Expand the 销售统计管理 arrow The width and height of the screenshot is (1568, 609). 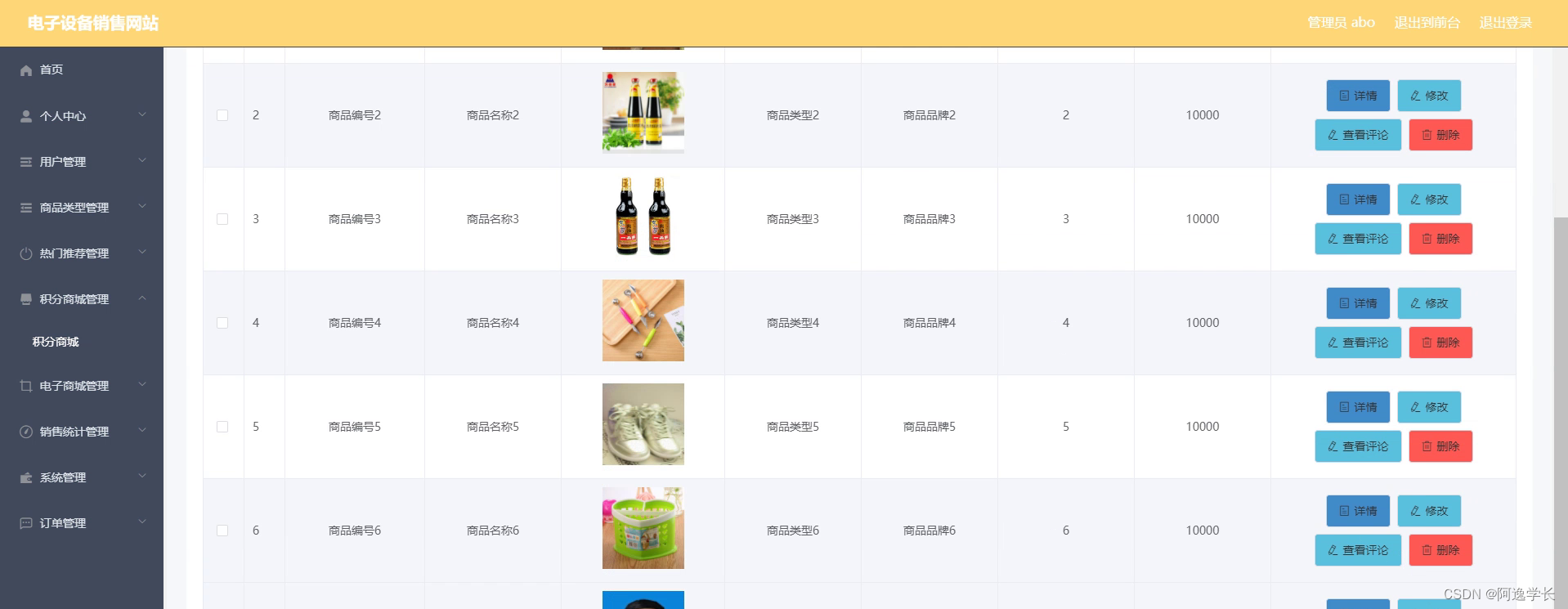[142, 430]
